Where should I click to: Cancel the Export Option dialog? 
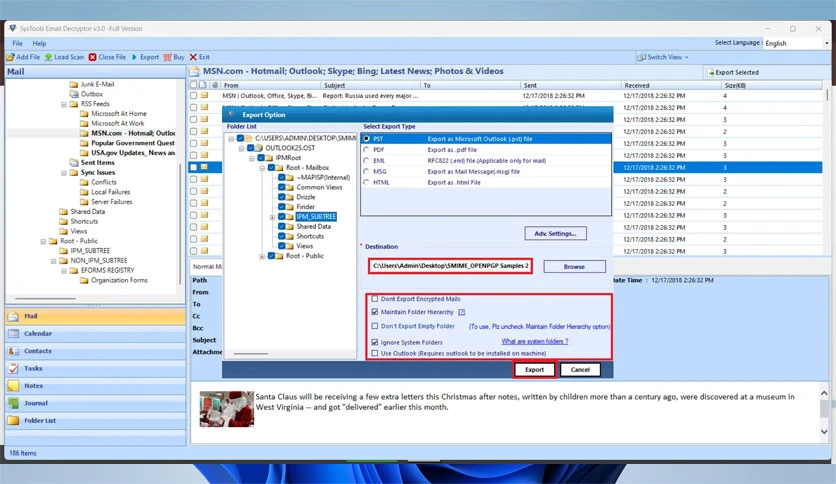[580, 369]
